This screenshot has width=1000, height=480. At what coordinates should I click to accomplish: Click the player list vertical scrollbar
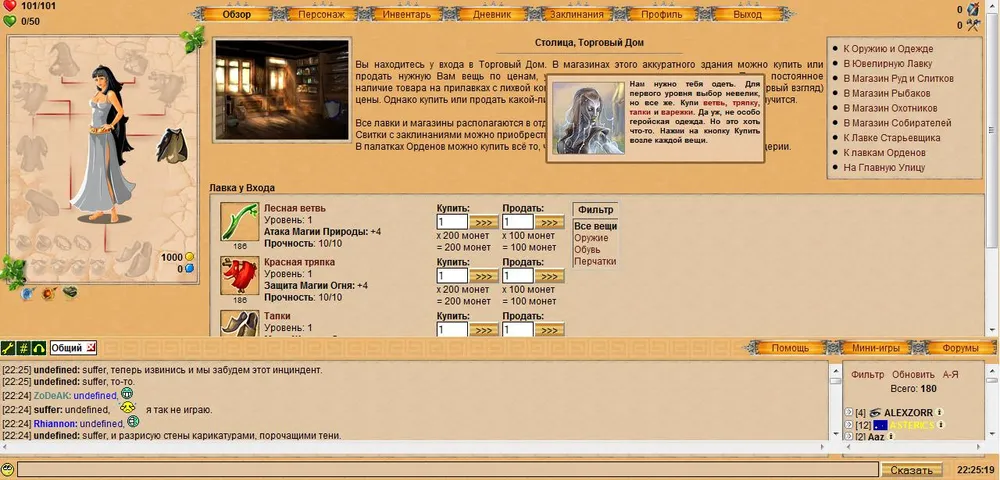click(990, 400)
